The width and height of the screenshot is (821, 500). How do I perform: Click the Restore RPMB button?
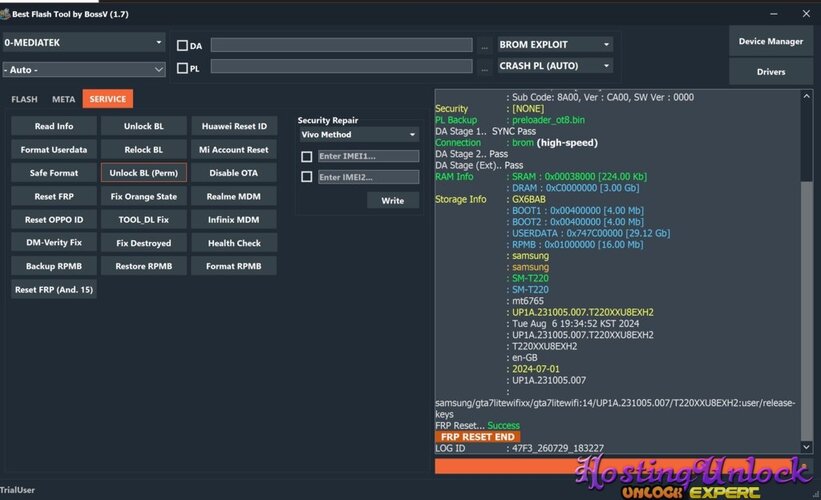click(143, 266)
